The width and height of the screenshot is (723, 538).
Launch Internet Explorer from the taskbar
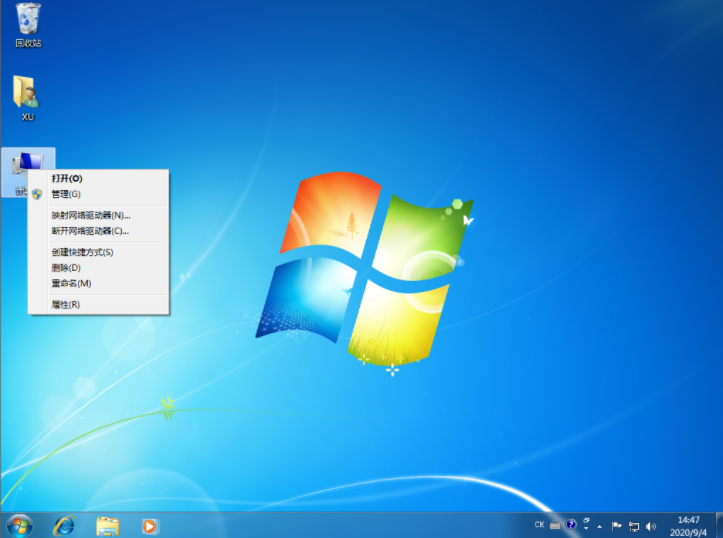pyautogui.click(x=65, y=525)
